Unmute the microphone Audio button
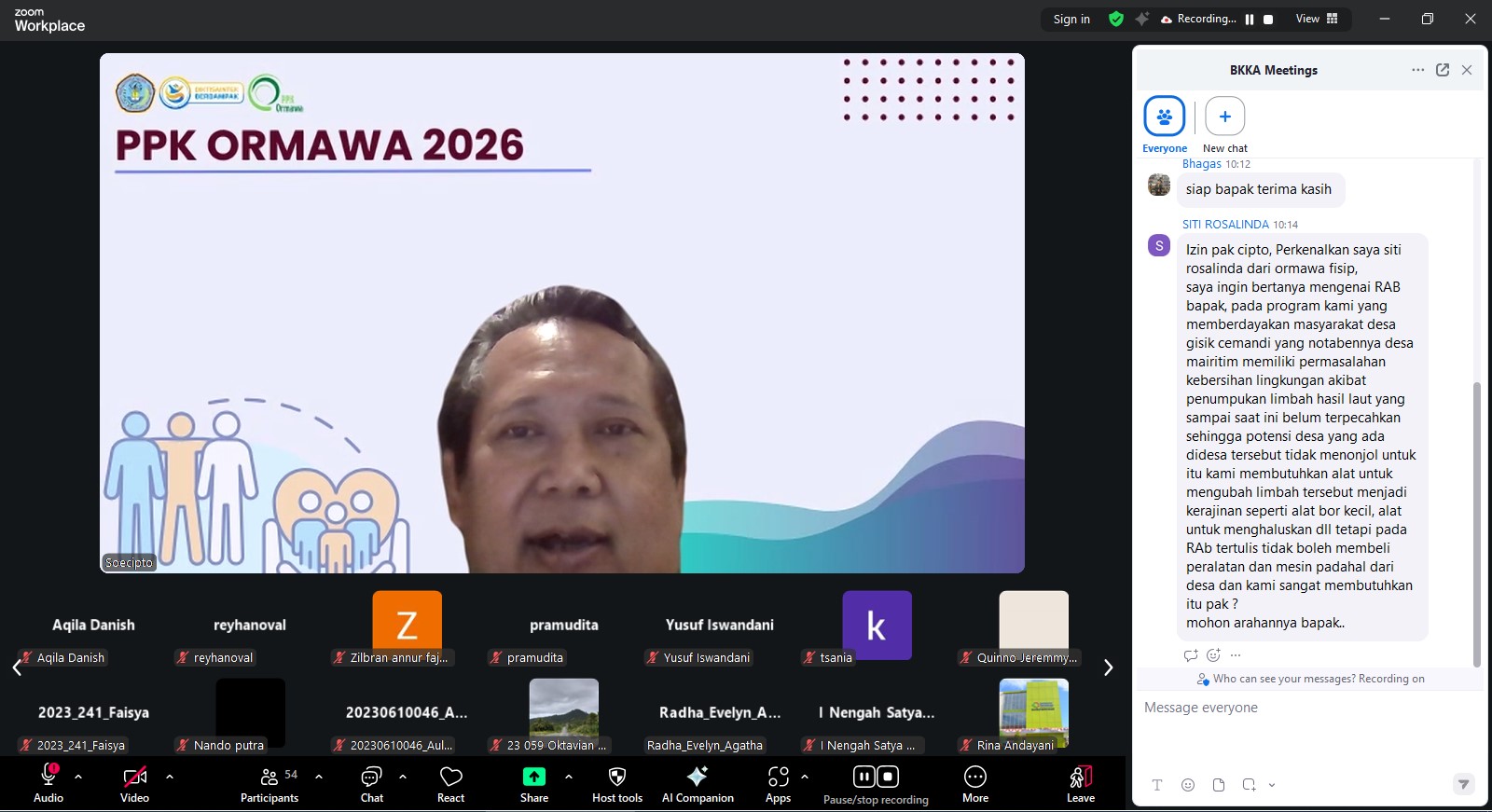The height and width of the screenshot is (812, 1492). [x=48, y=783]
